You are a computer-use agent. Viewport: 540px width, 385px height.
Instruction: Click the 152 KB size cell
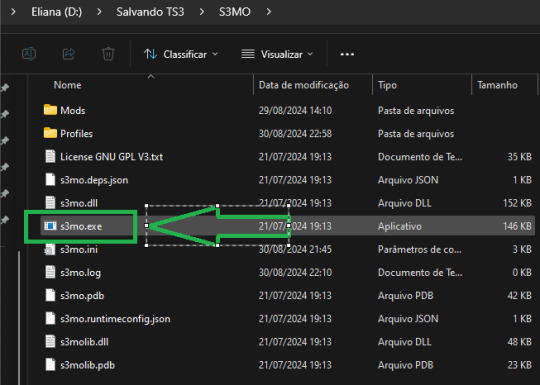click(x=517, y=203)
